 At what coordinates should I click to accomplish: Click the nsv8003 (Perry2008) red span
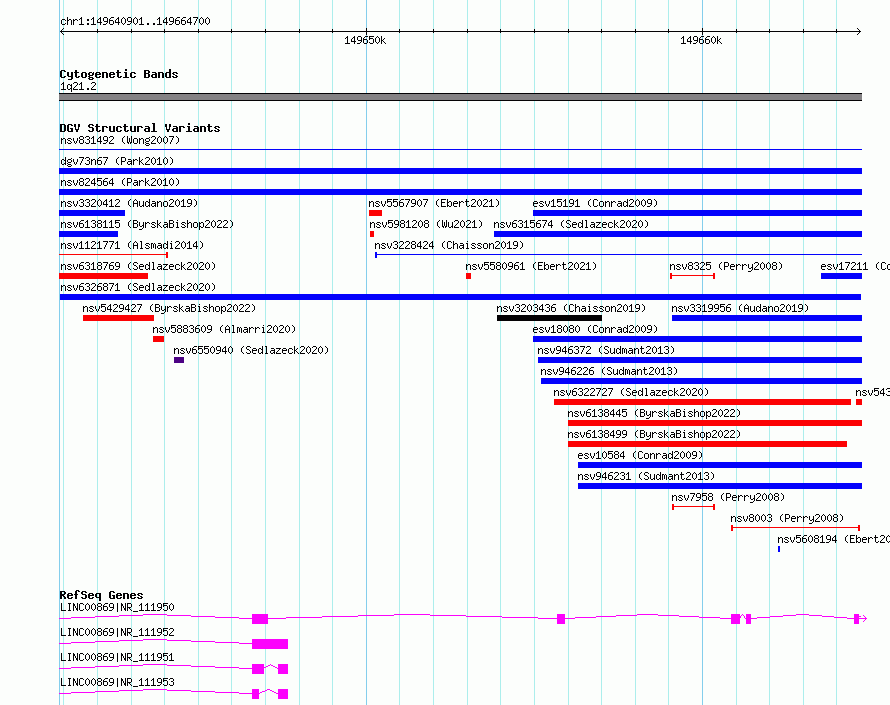pyautogui.click(x=795, y=528)
